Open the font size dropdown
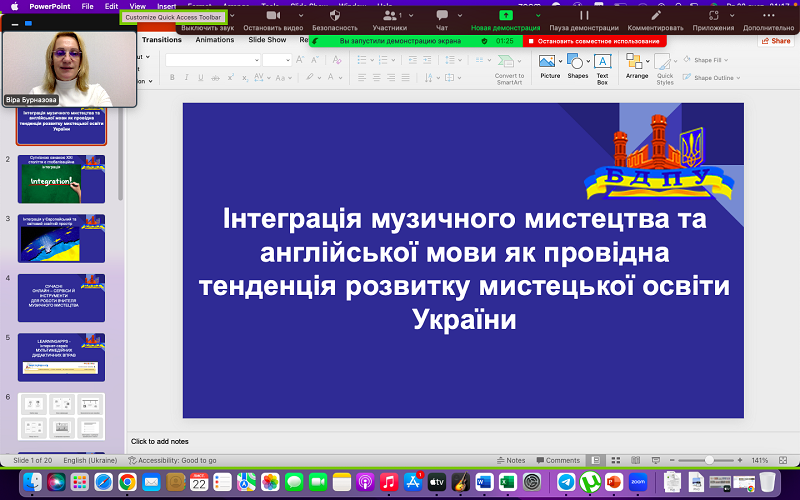This screenshot has width=800, height=500. [x=288, y=60]
